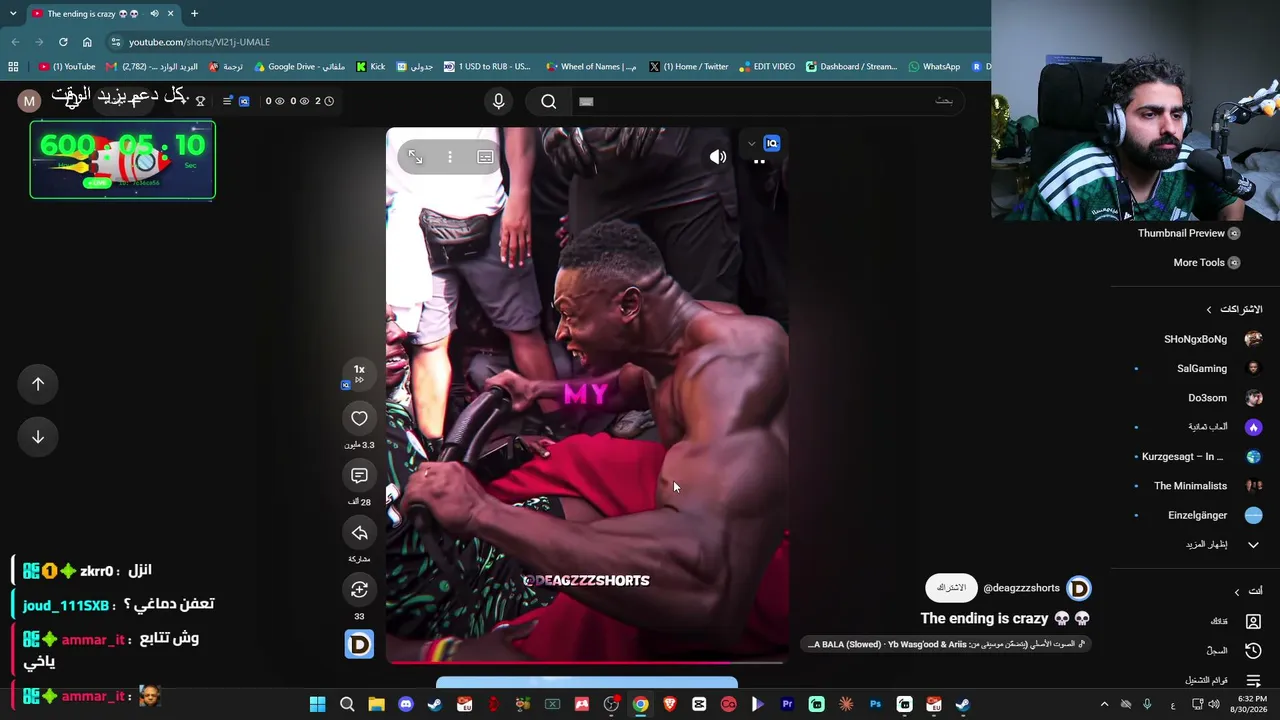This screenshot has height=720, width=1280.
Task: Like the short with the heart button
Action: (x=359, y=418)
